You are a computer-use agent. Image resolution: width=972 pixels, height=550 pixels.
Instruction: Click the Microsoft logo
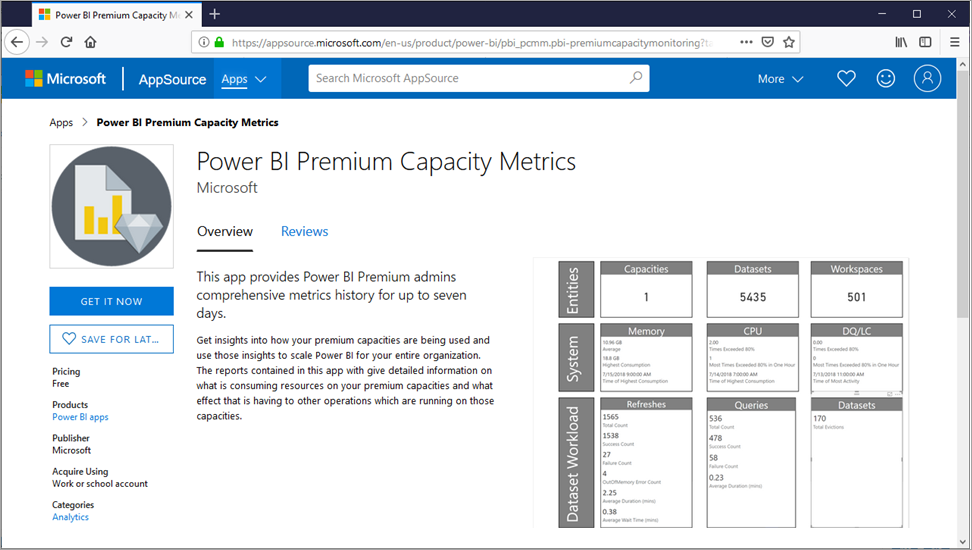coord(65,79)
